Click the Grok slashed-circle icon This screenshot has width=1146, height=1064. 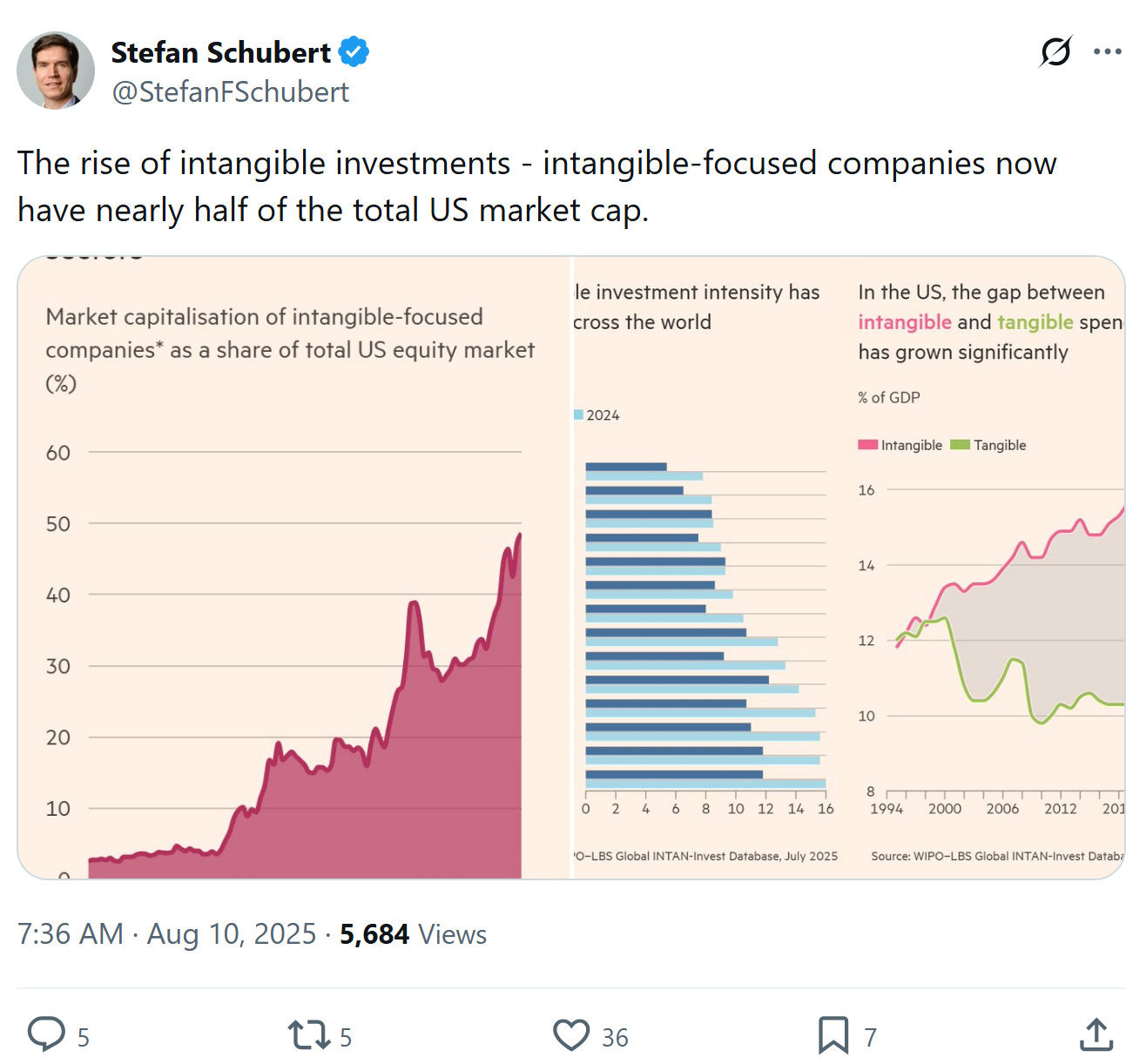click(x=1055, y=52)
